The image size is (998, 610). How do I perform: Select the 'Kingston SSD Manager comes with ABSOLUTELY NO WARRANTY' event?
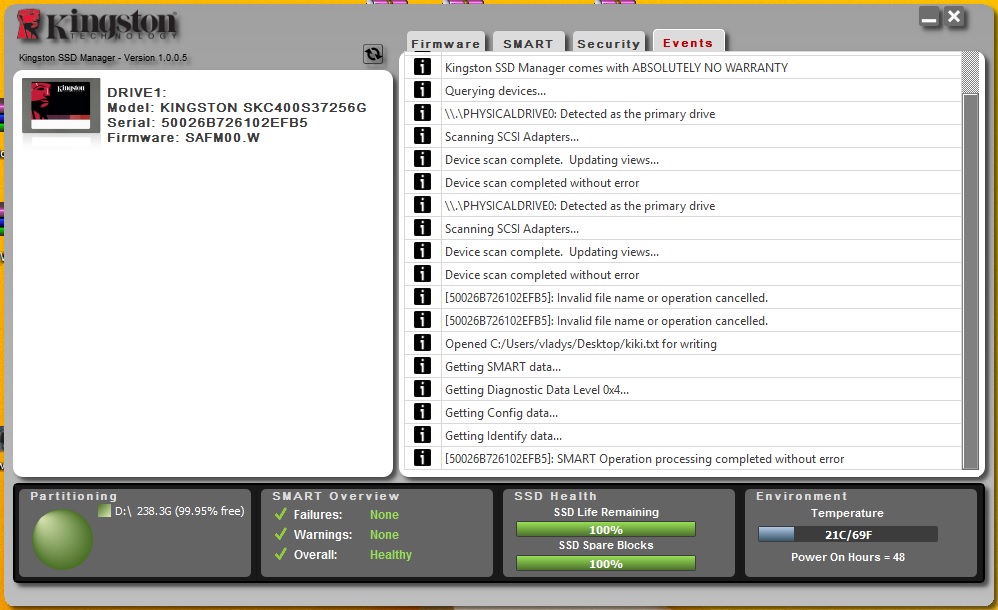(x=683, y=67)
